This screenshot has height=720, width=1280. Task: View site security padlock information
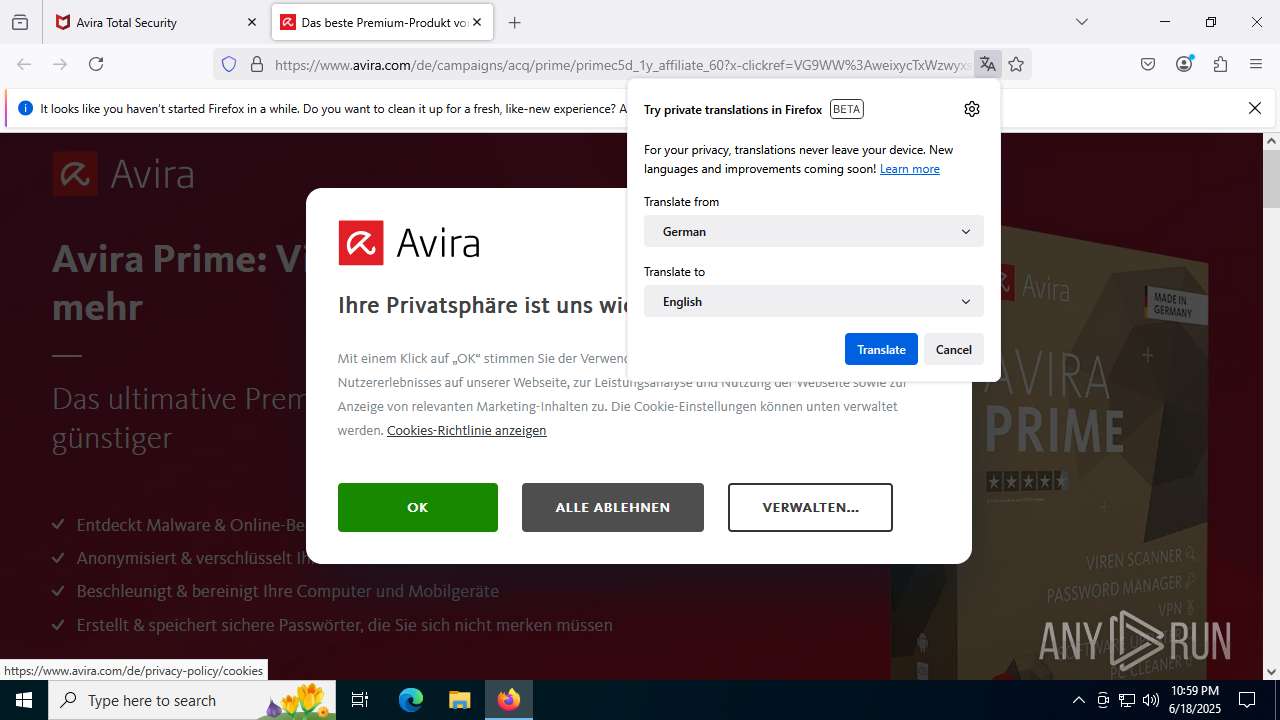(257, 64)
